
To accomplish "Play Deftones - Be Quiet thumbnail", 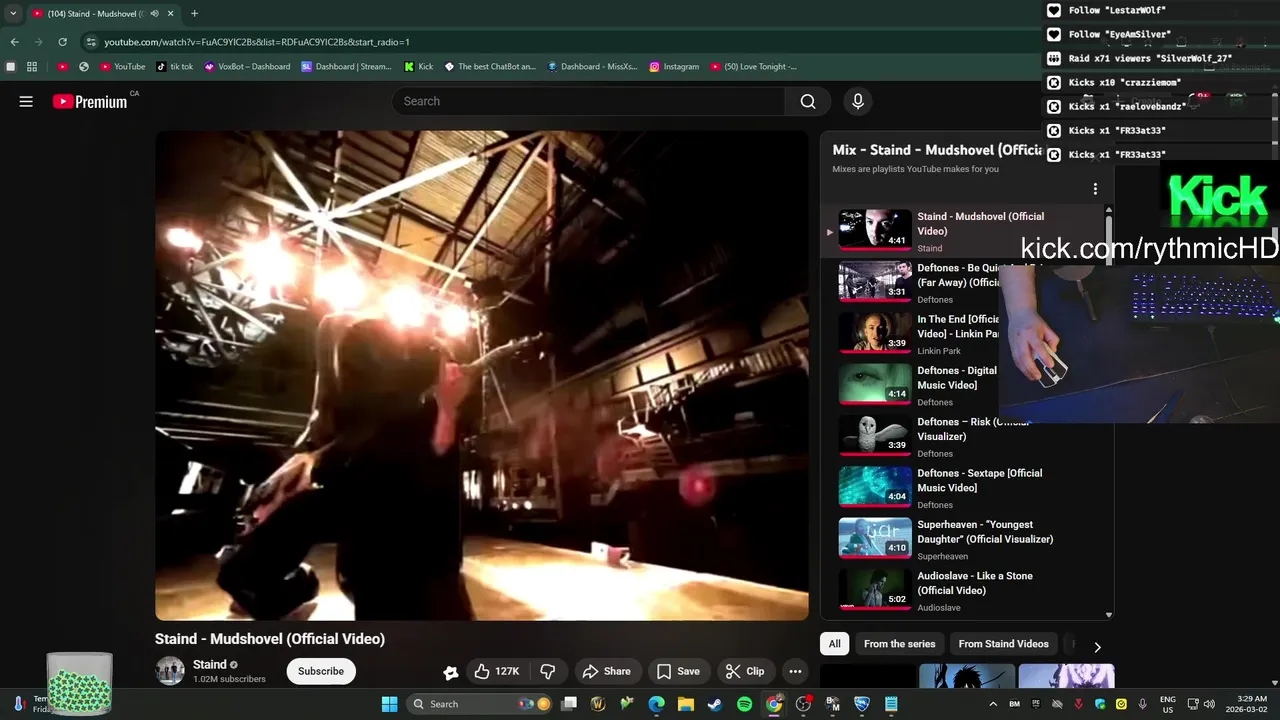I will click(x=875, y=281).
